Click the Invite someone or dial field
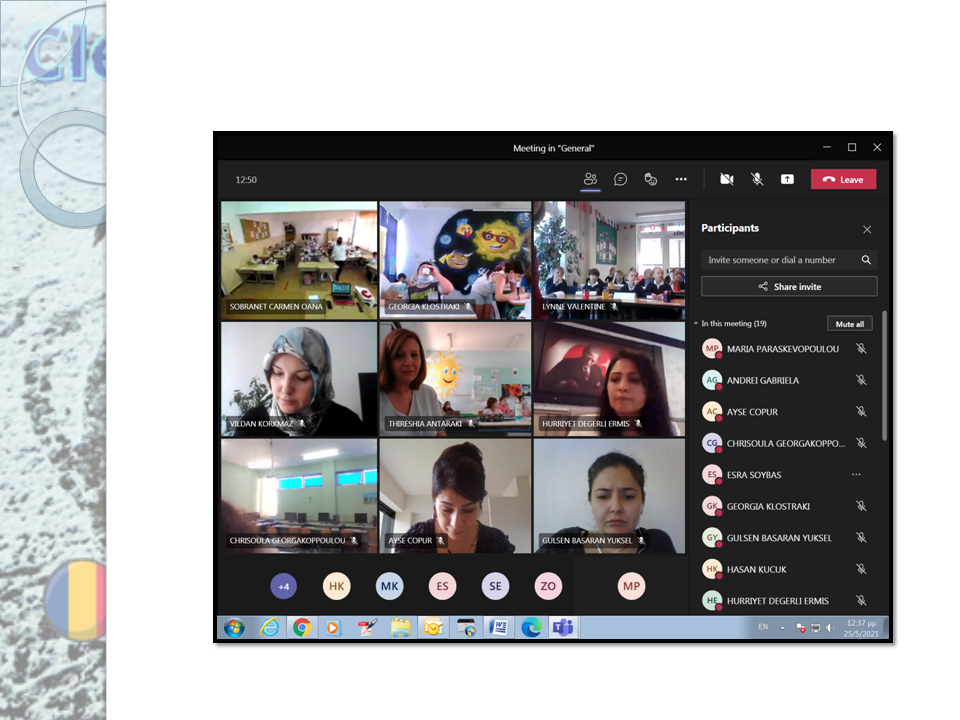960x720 pixels. tap(780, 260)
